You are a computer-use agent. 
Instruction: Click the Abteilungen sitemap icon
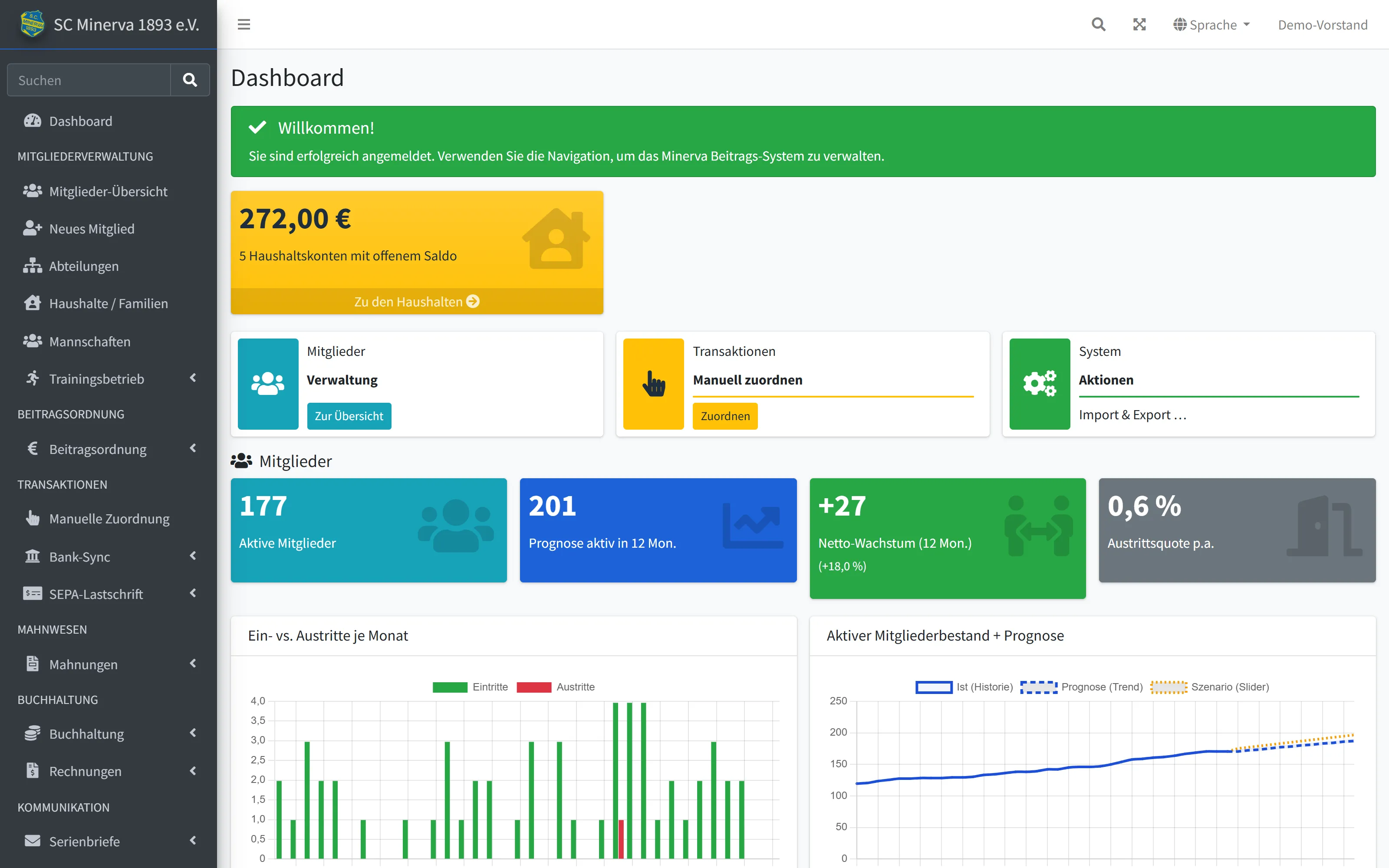(x=33, y=265)
